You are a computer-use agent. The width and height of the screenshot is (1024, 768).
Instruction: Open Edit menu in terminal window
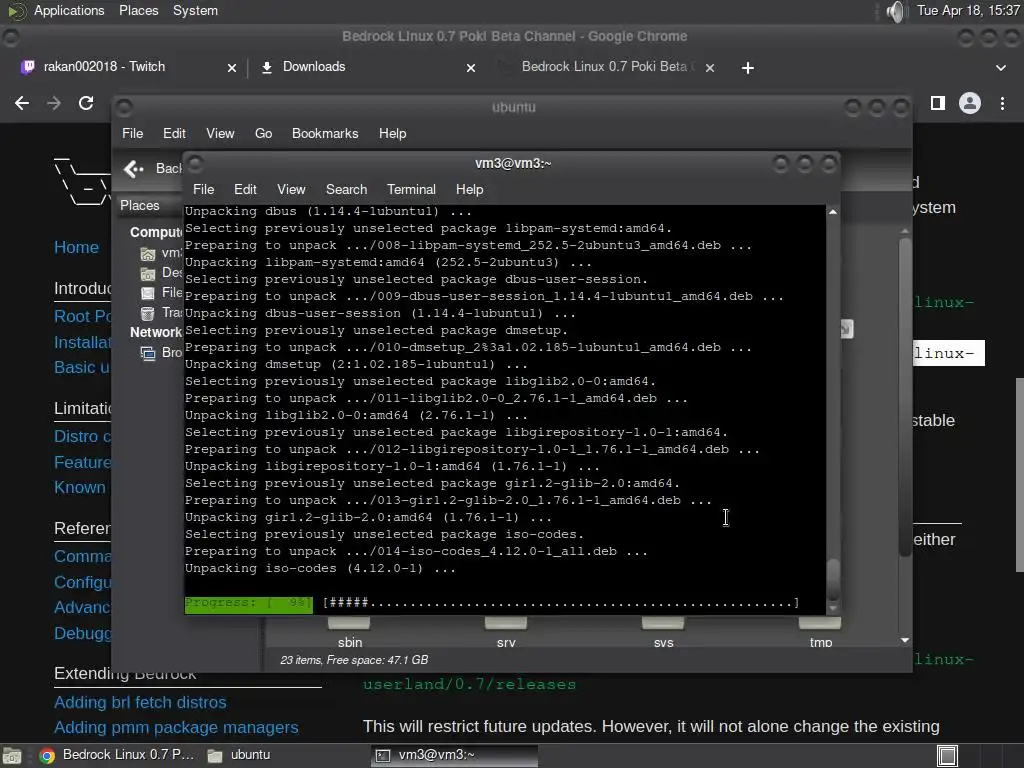245,189
